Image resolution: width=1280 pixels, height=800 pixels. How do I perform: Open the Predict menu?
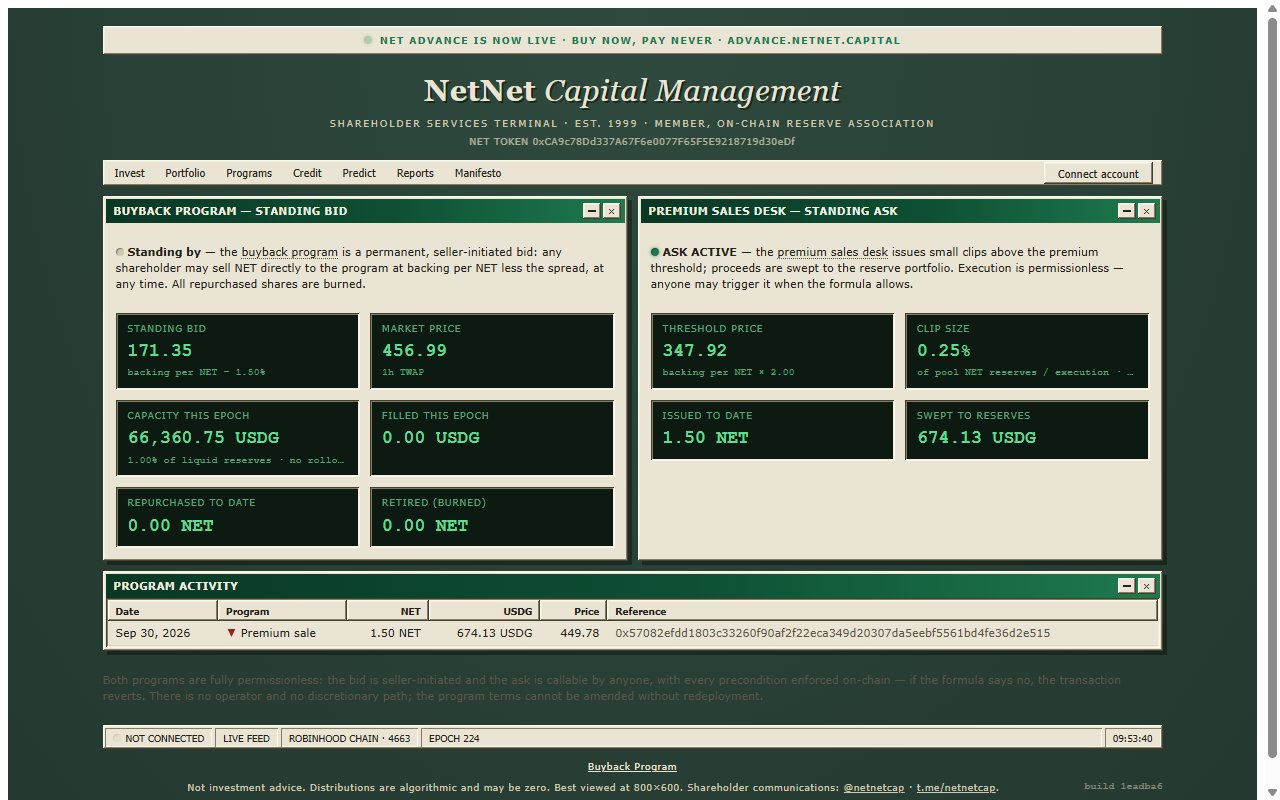(359, 173)
